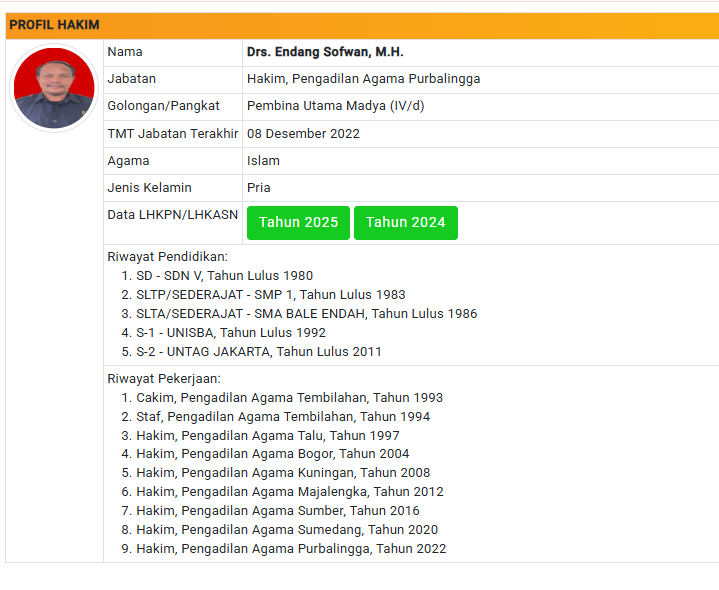Select 'Pembina Utama Madya (IV/d)' text
719x590 pixels.
click(336, 106)
